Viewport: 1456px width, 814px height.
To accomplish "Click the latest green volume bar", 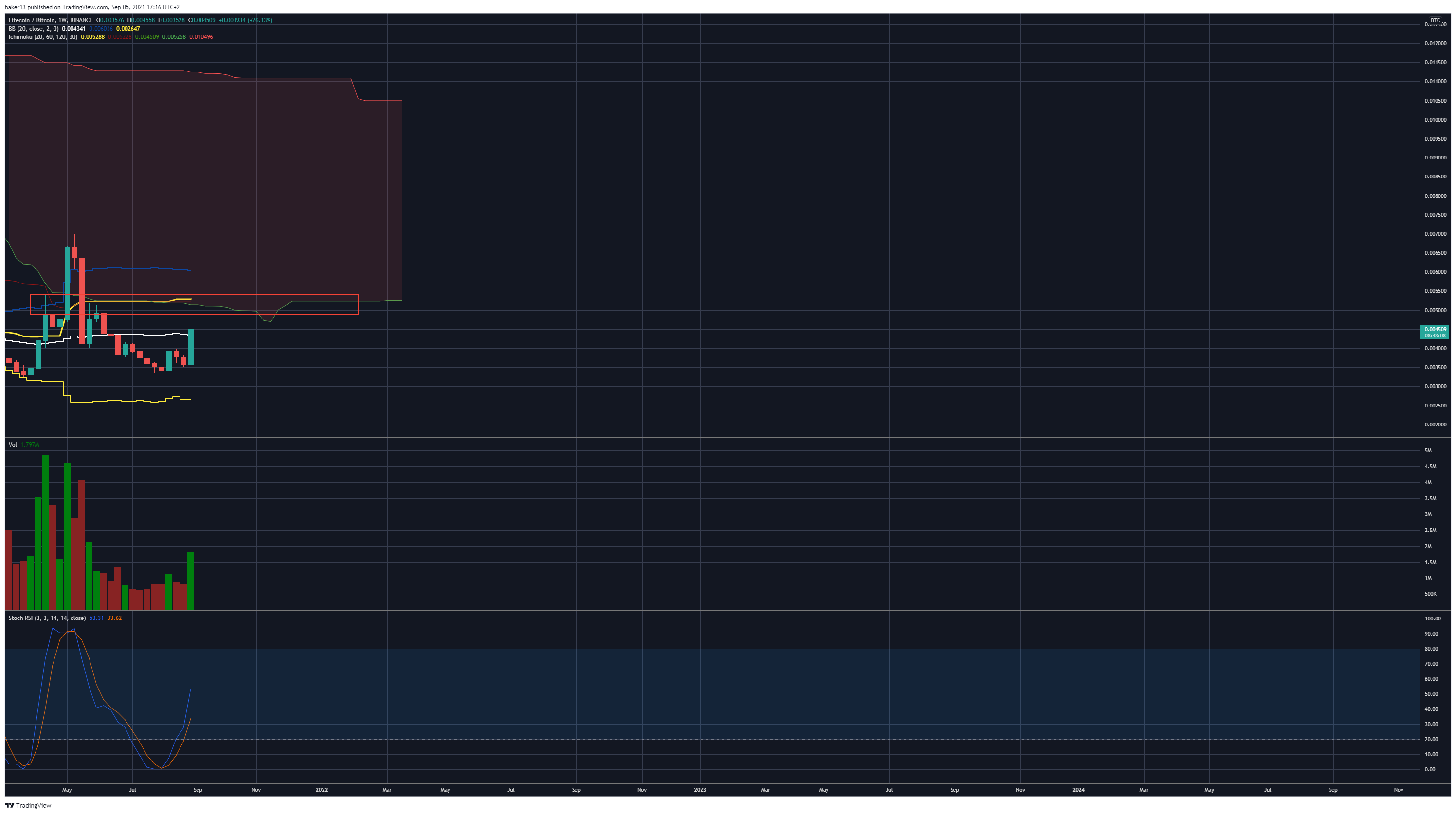I will pos(191,581).
